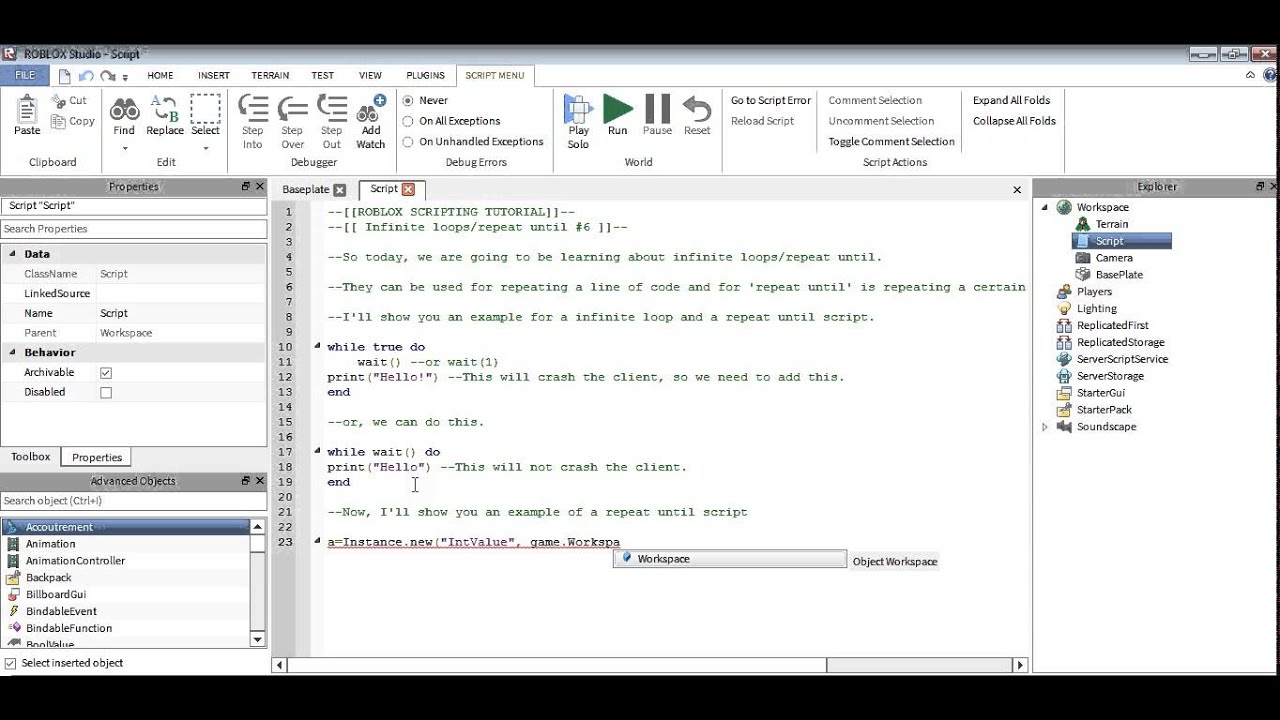Screen dimensions: 1280x720
Task: Click Toggle Comment Selection
Action: [x=891, y=142]
